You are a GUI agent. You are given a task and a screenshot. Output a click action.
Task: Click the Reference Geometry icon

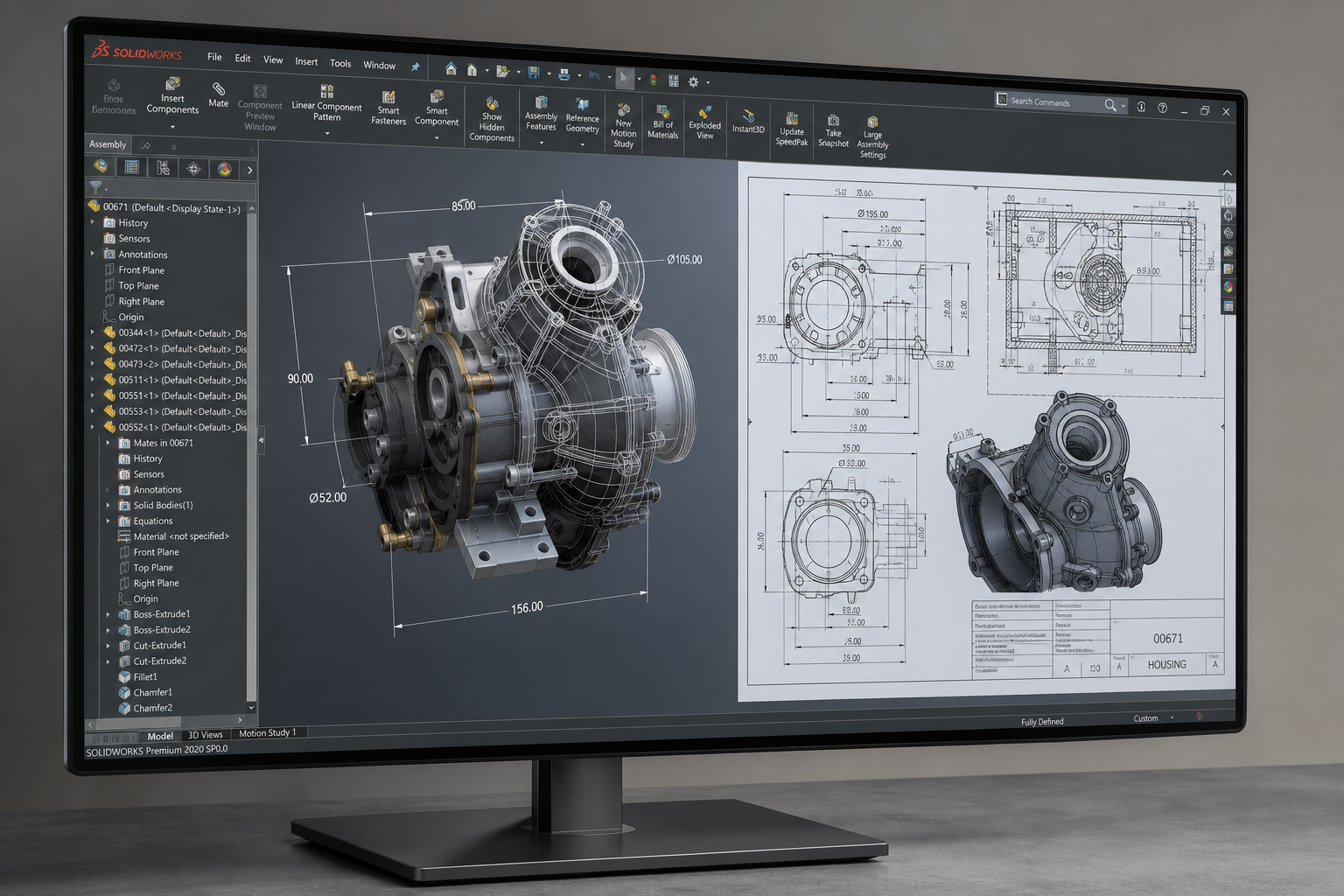click(582, 105)
